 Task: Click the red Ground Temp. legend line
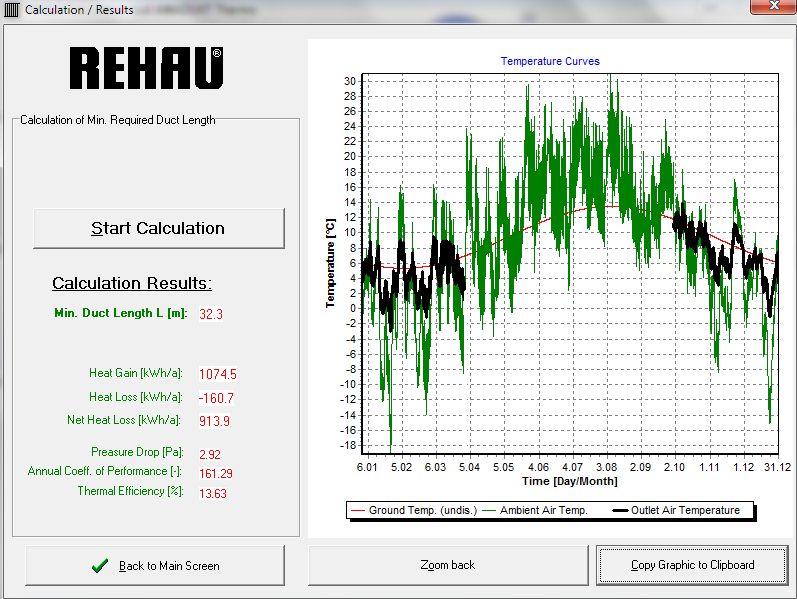click(358, 510)
